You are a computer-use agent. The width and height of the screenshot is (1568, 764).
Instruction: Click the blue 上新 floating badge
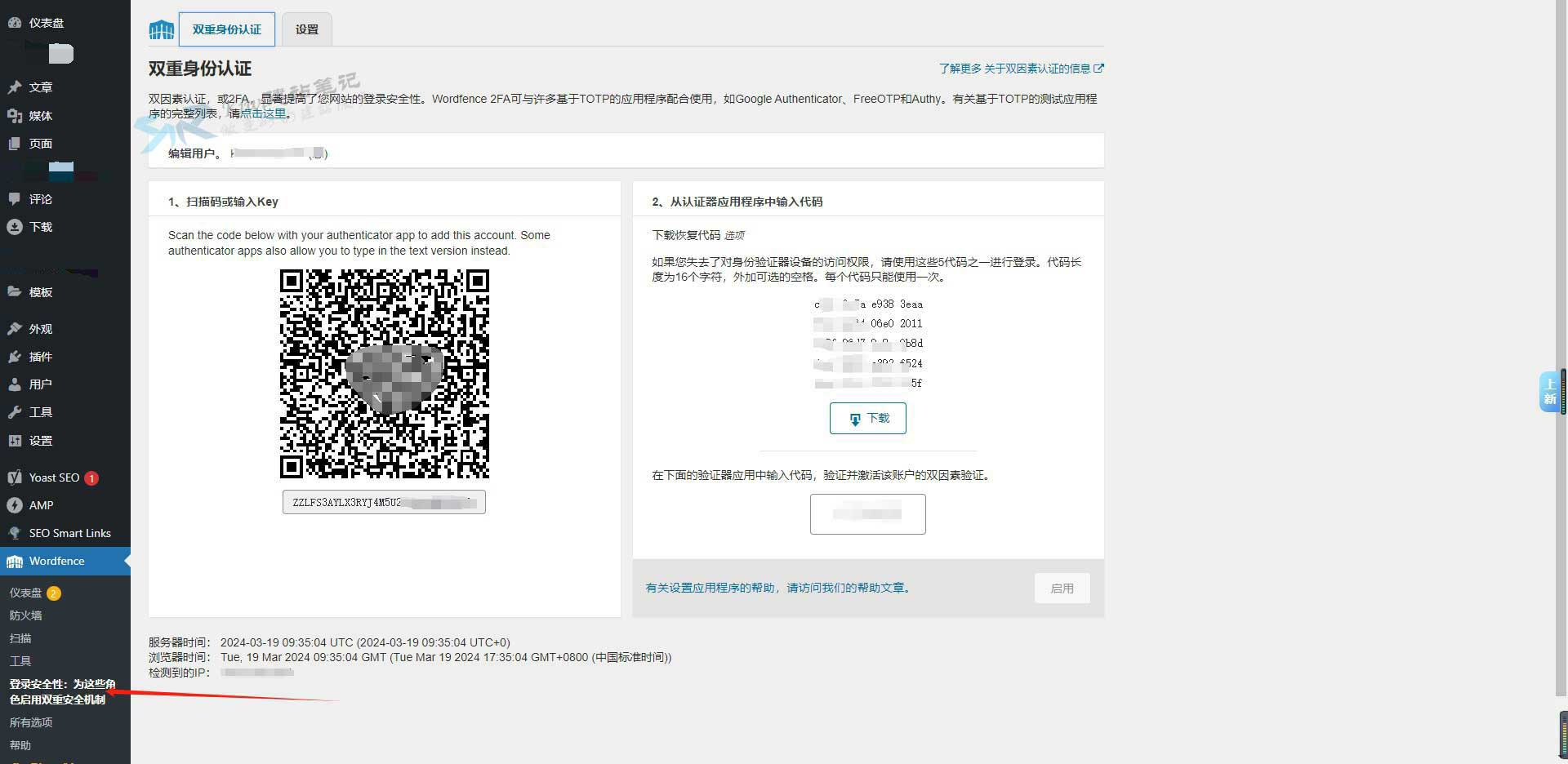tap(1549, 392)
